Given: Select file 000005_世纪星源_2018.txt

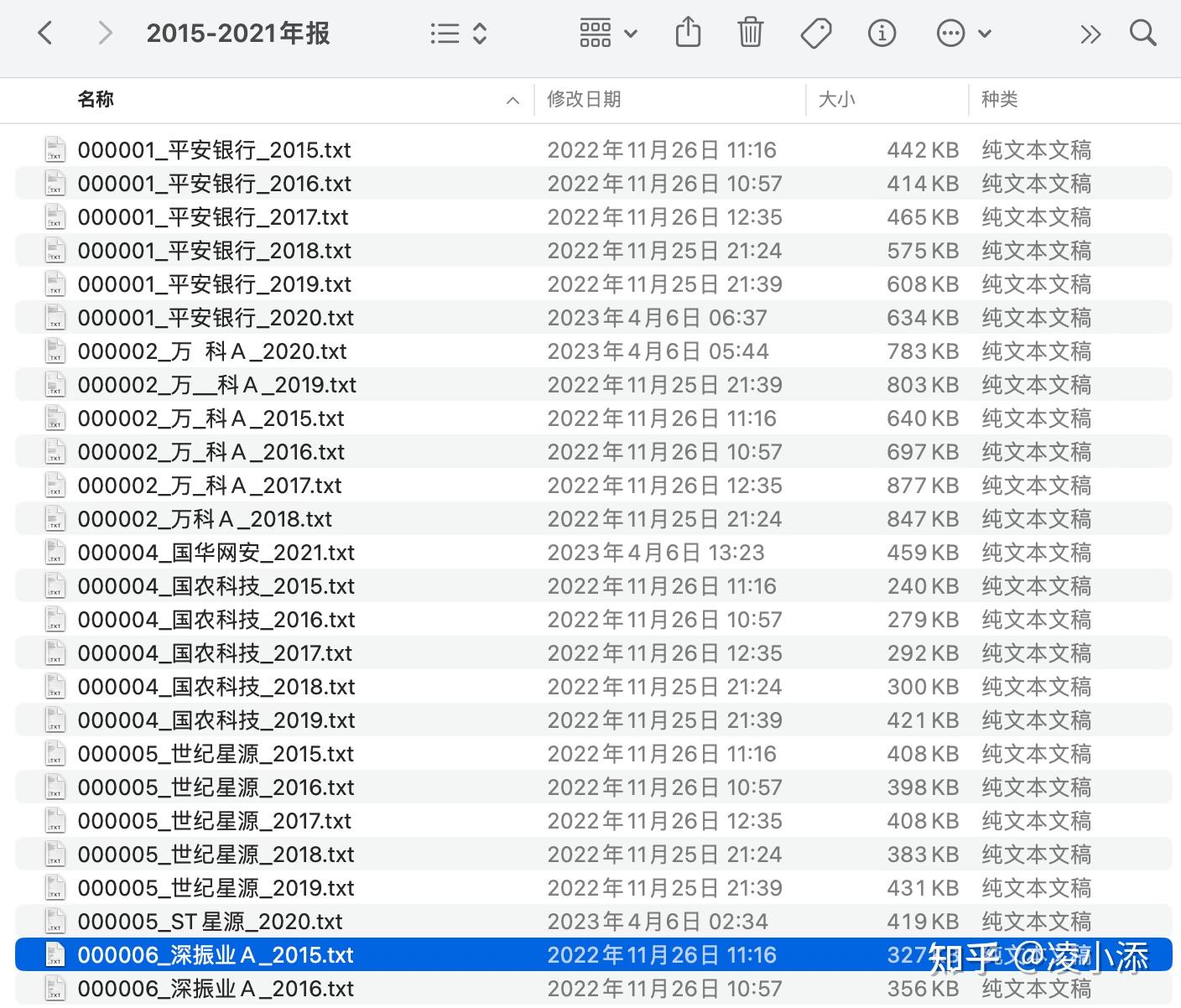Looking at the screenshot, I should pyautogui.click(x=594, y=855).
